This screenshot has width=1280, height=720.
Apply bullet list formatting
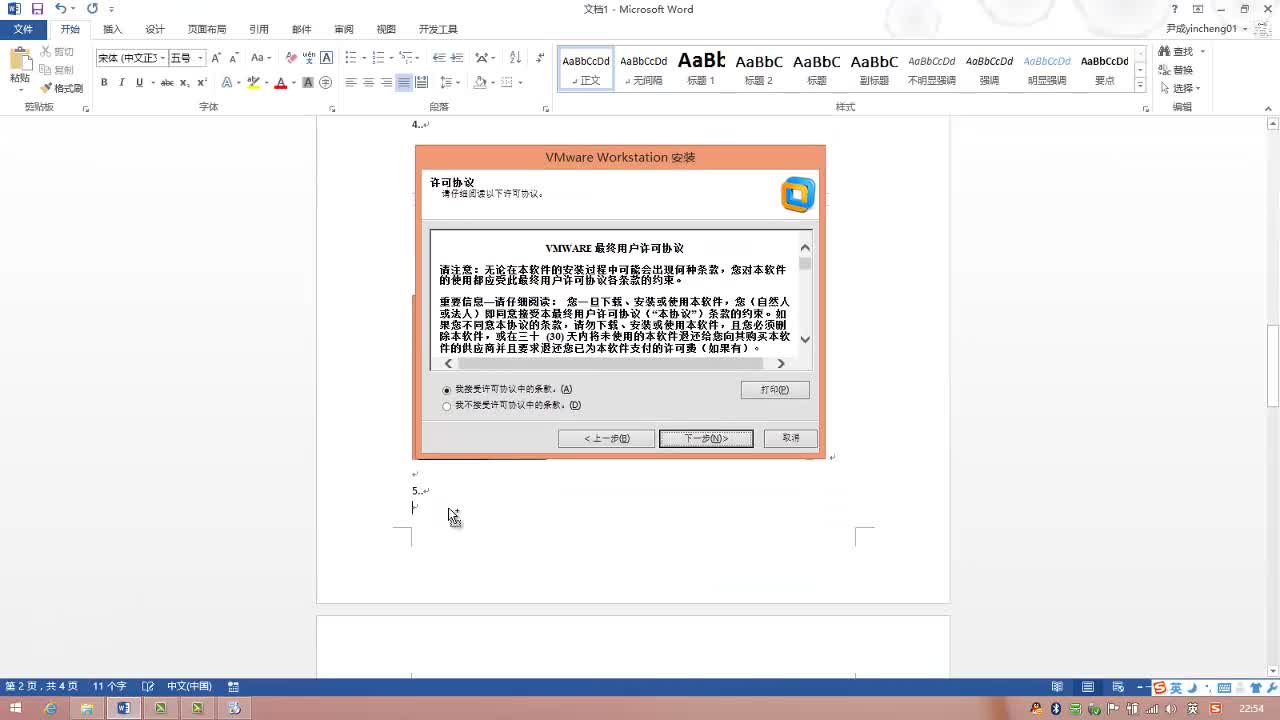pos(351,58)
